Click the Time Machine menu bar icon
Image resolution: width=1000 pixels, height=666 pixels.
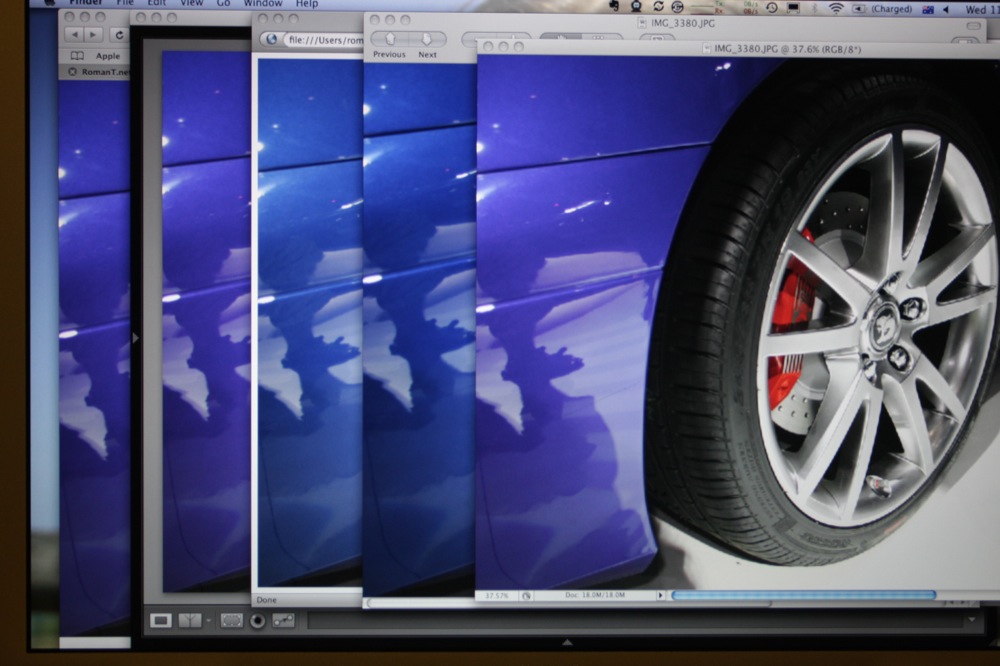pyautogui.click(x=771, y=8)
